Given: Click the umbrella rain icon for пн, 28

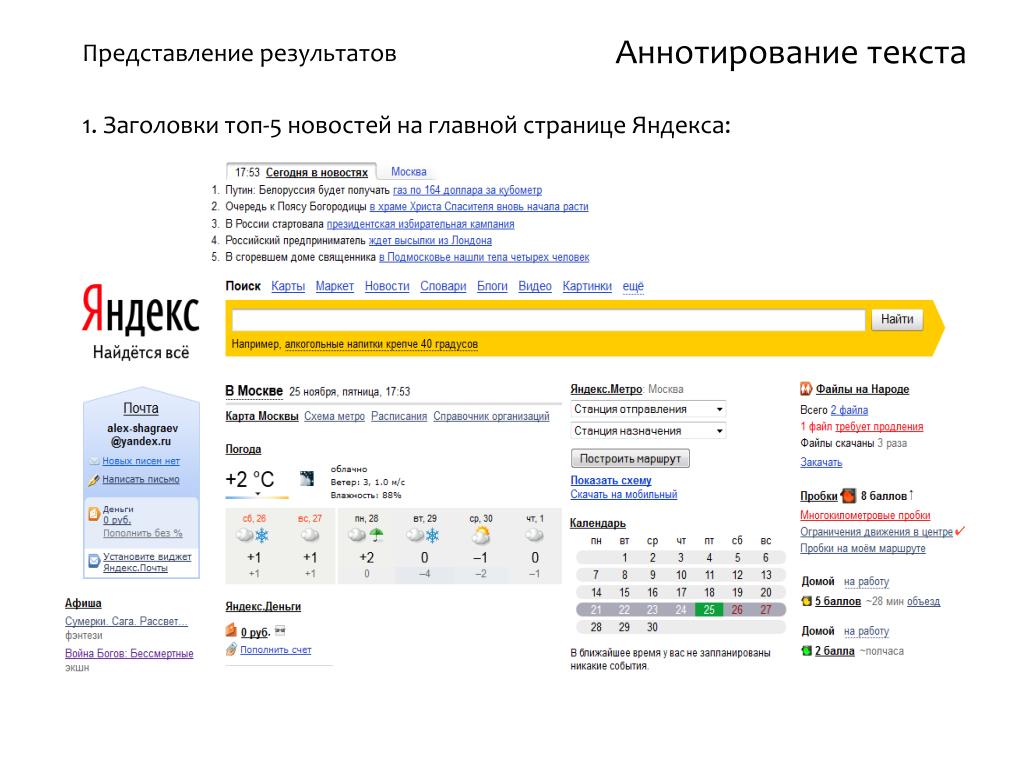Looking at the screenshot, I should [376, 536].
